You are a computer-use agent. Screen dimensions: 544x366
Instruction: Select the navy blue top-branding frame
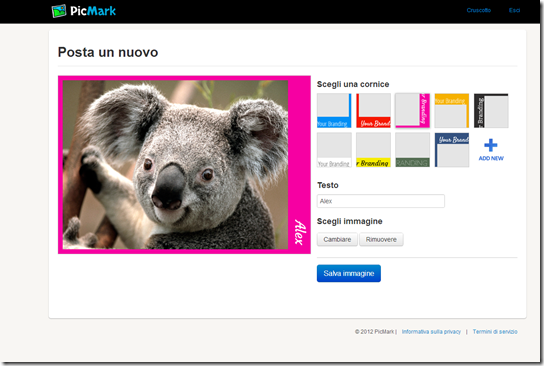(452, 150)
